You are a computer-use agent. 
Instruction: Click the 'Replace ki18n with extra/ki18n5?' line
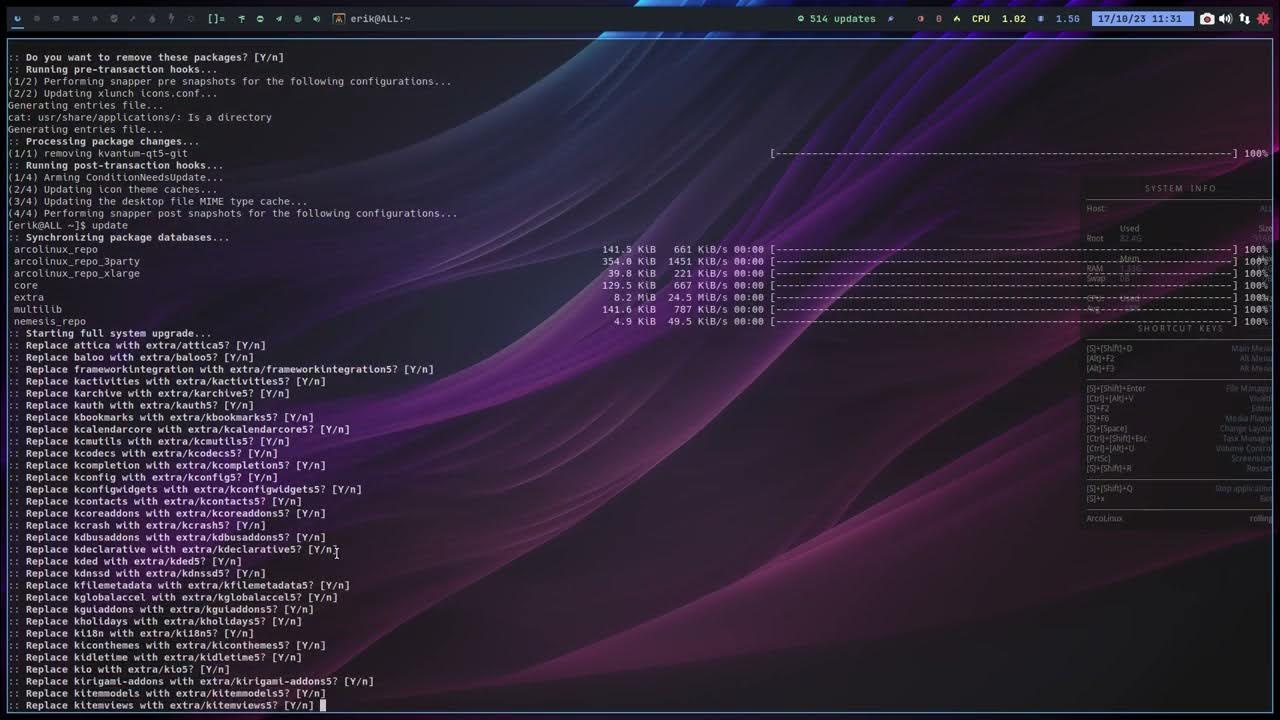(x=131, y=633)
